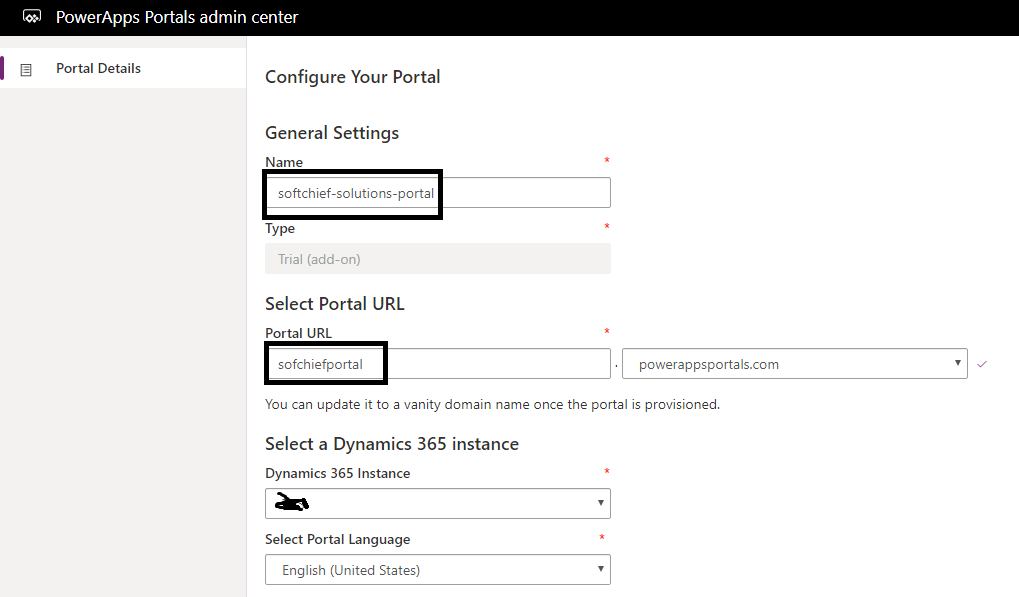This screenshot has width=1019, height=597.
Task: Click the vanity domain name help text
Action: click(x=492, y=405)
